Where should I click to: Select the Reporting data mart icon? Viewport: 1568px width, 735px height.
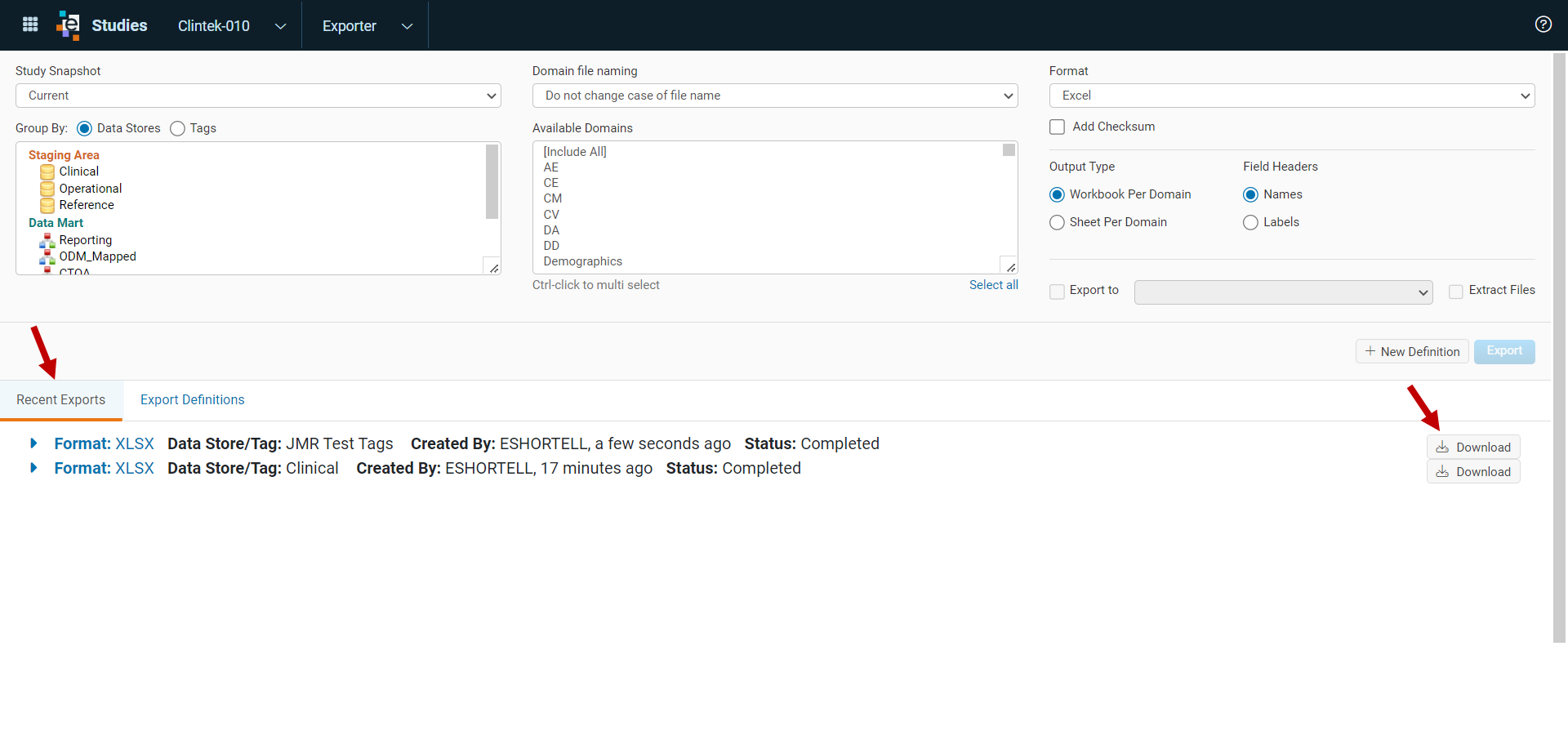coord(47,240)
